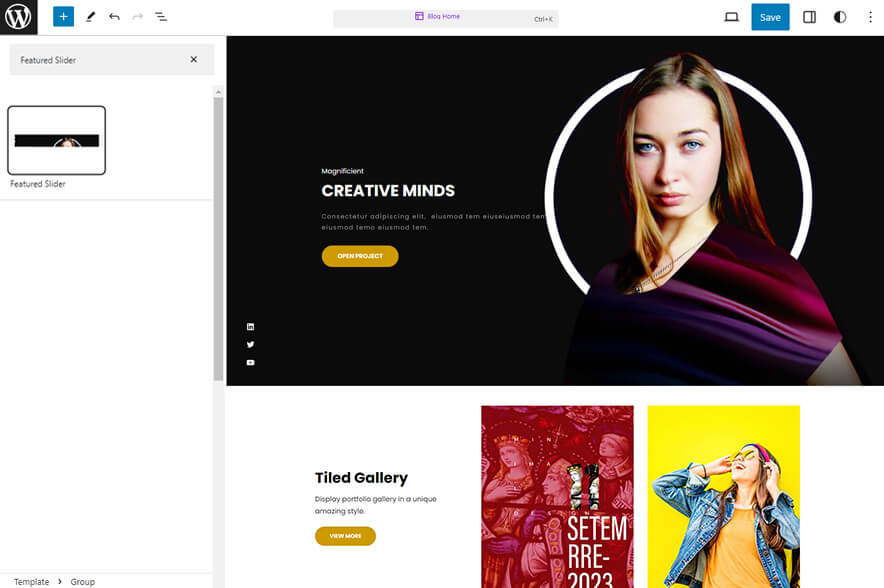Click the OPEN PROJECT button
The height and width of the screenshot is (588, 884).
[359, 256]
